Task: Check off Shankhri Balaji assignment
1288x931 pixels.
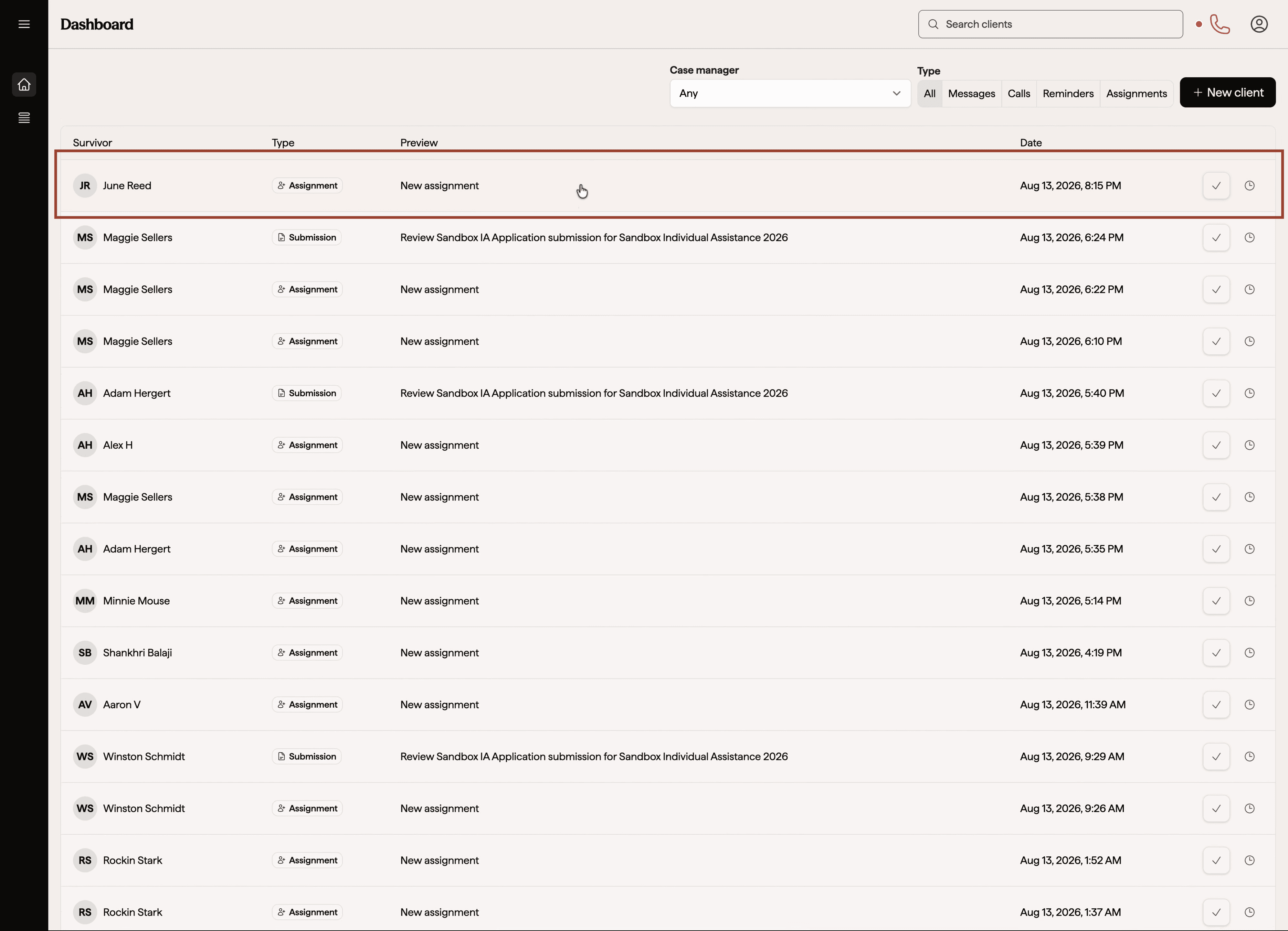Action: point(1216,653)
